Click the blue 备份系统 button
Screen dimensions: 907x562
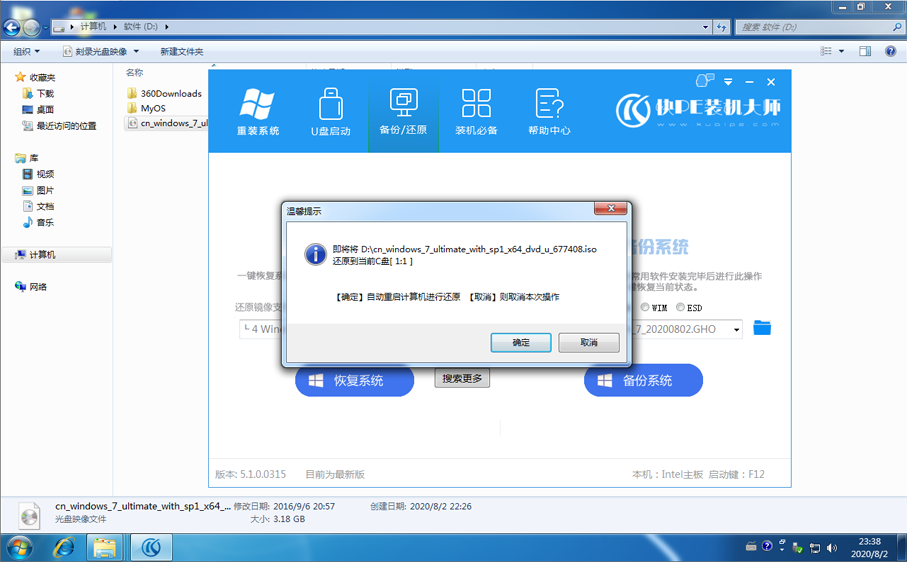pyautogui.click(x=643, y=380)
